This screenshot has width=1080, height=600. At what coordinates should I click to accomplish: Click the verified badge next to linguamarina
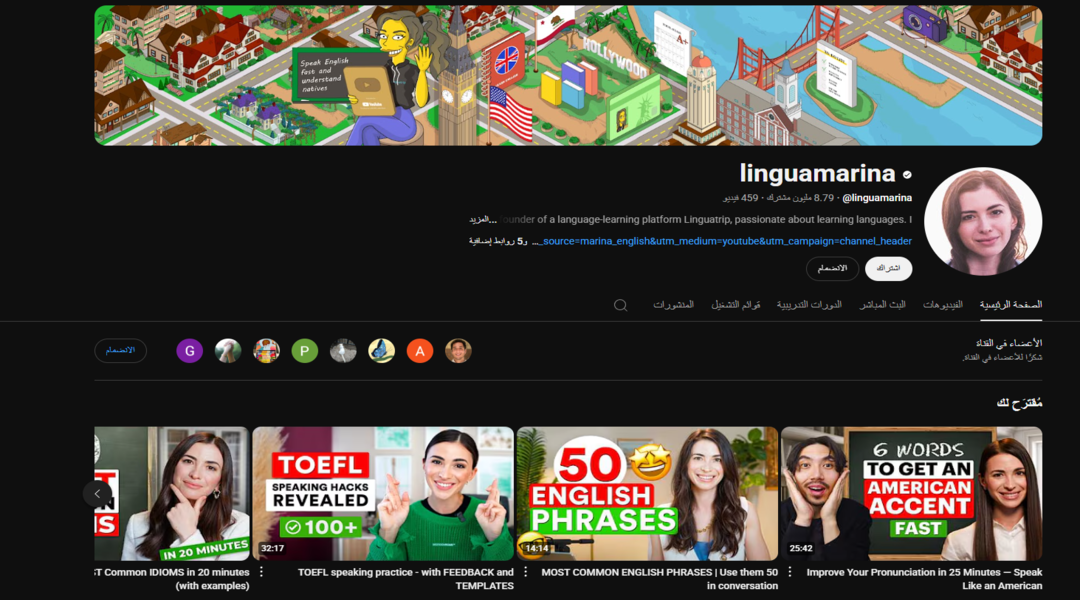pyautogui.click(x=907, y=175)
